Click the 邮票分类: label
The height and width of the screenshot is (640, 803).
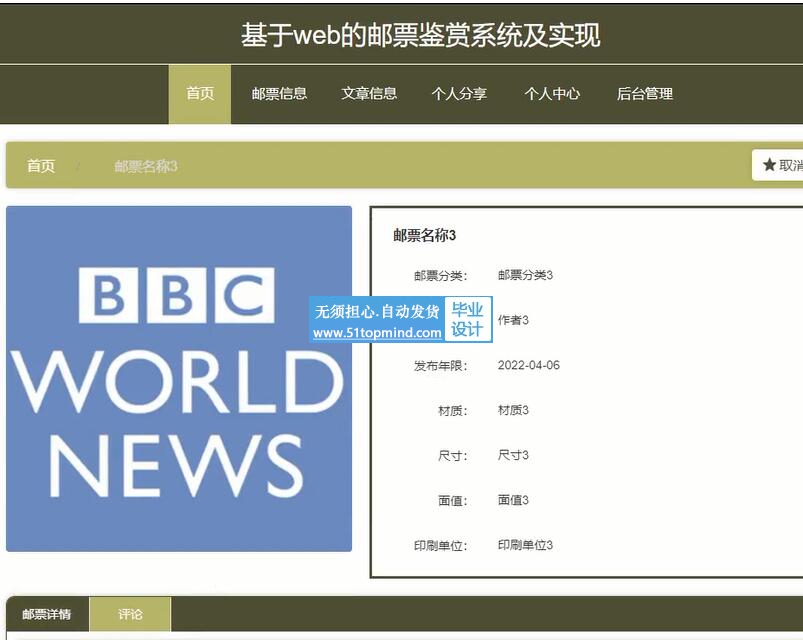[440, 276]
